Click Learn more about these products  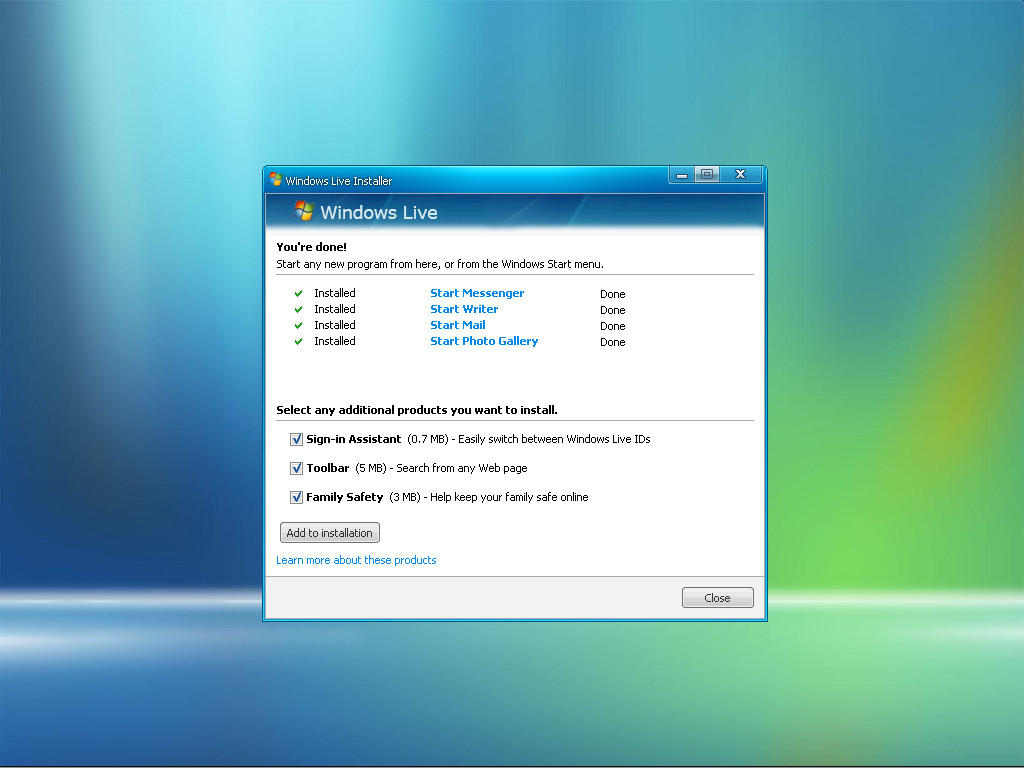tap(356, 560)
